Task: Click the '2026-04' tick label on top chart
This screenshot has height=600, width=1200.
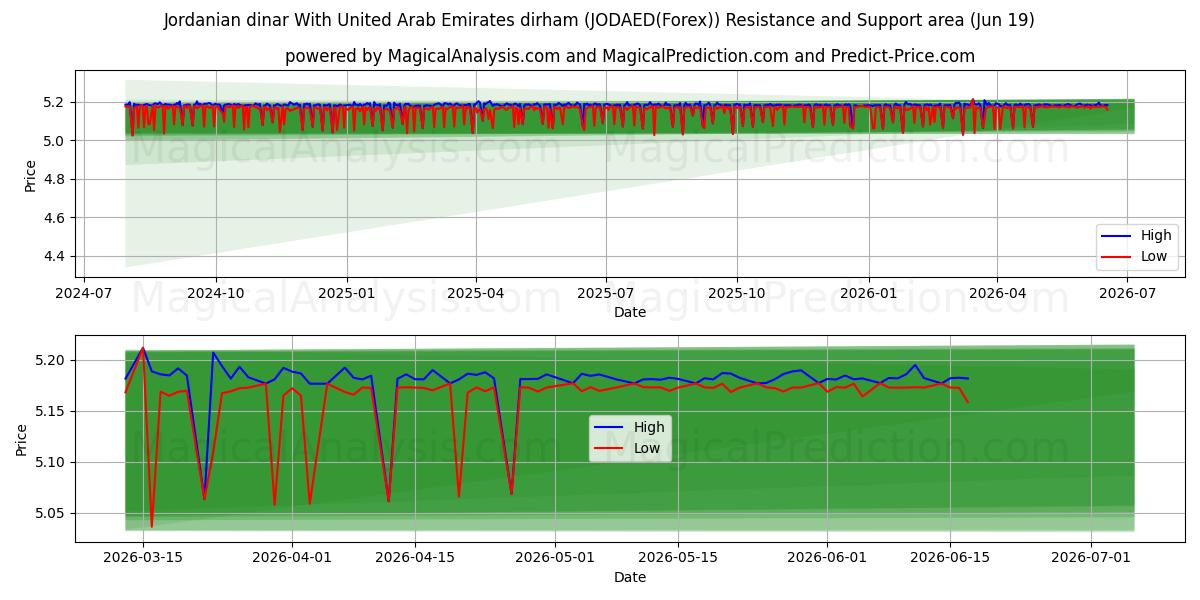Action: pos(997,294)
